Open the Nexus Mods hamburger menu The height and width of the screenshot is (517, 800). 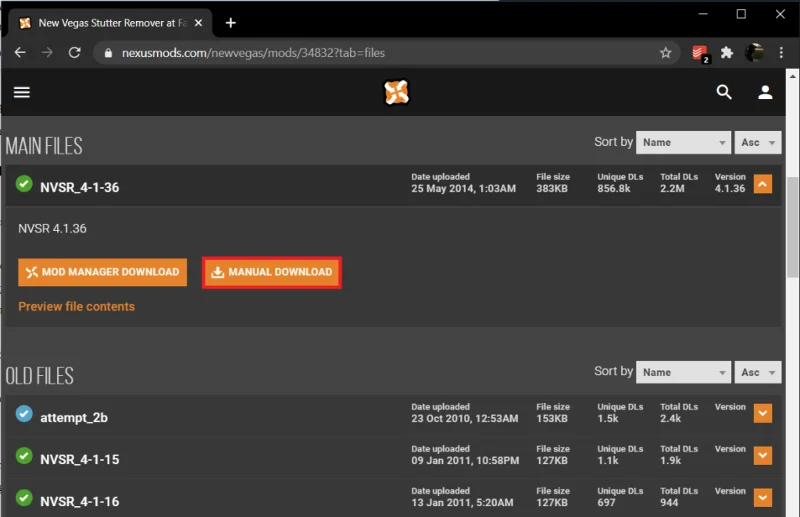[x=21, y=92]
